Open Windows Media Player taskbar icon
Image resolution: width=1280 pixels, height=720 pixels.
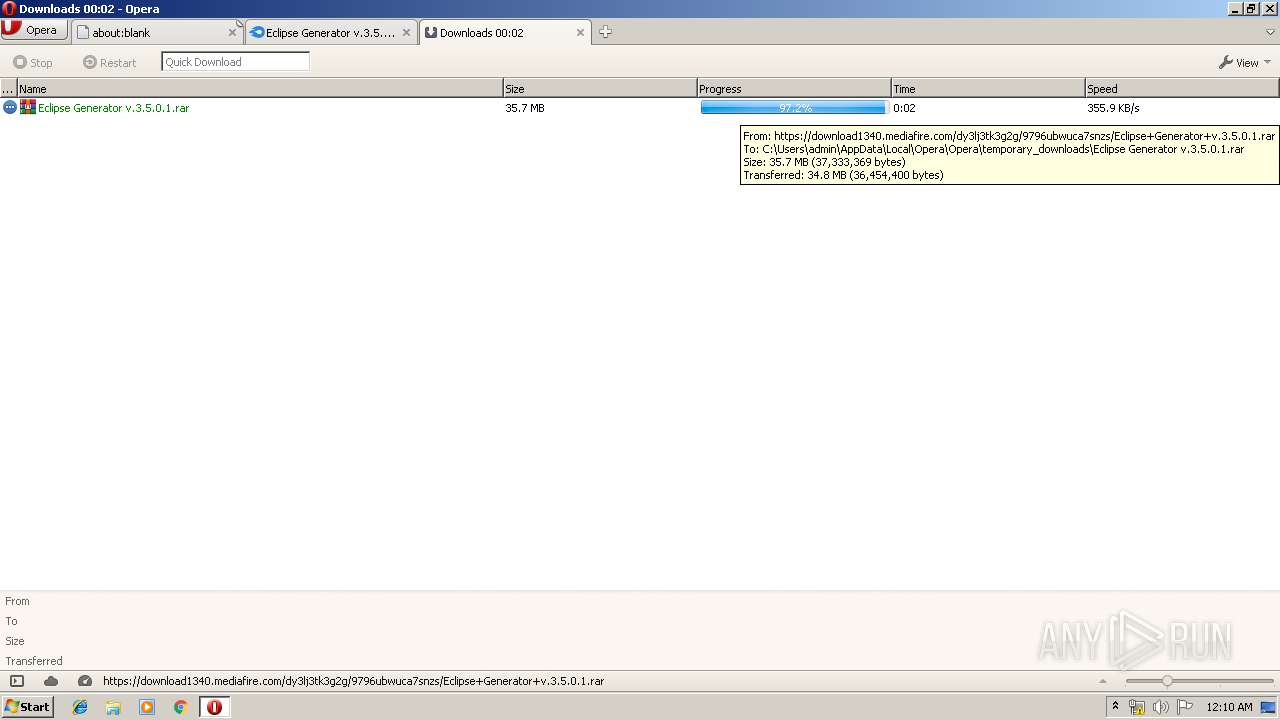(147, 707)
